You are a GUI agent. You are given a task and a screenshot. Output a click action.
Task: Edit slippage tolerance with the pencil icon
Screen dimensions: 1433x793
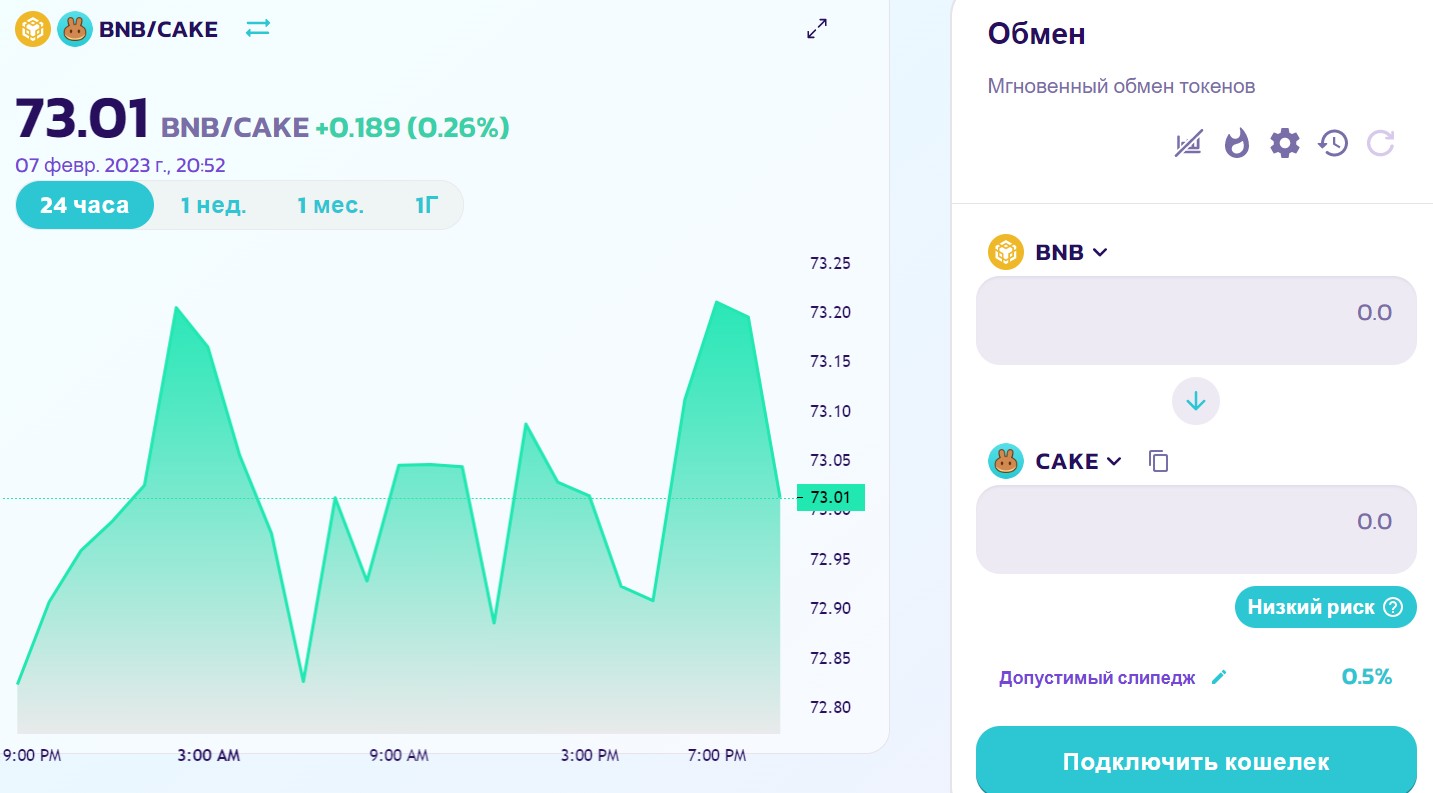pos(1218,677)
